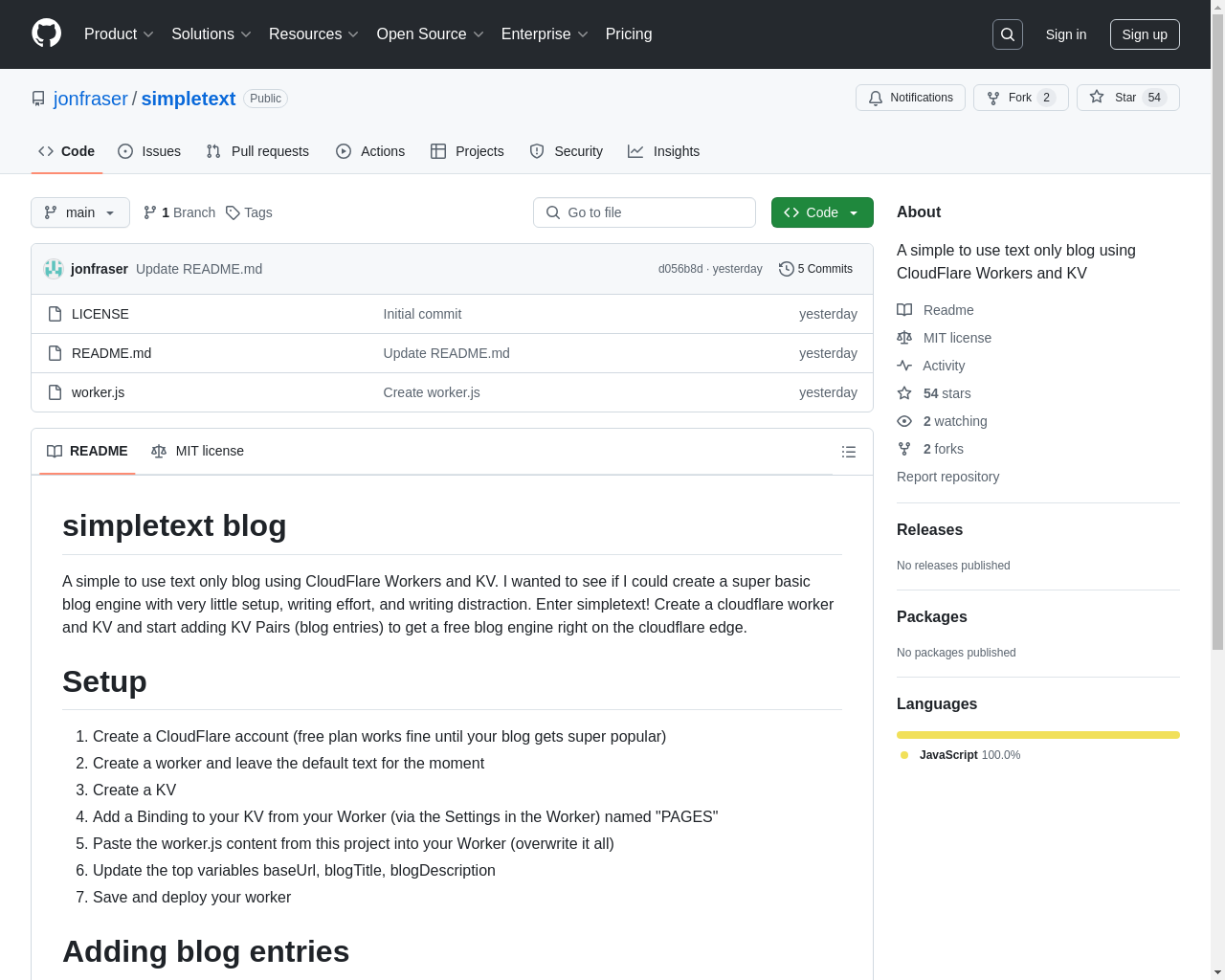Screen dimensions: 1225x980
Task: Click the bell icon in Notifications
Action: click(876, 98)
